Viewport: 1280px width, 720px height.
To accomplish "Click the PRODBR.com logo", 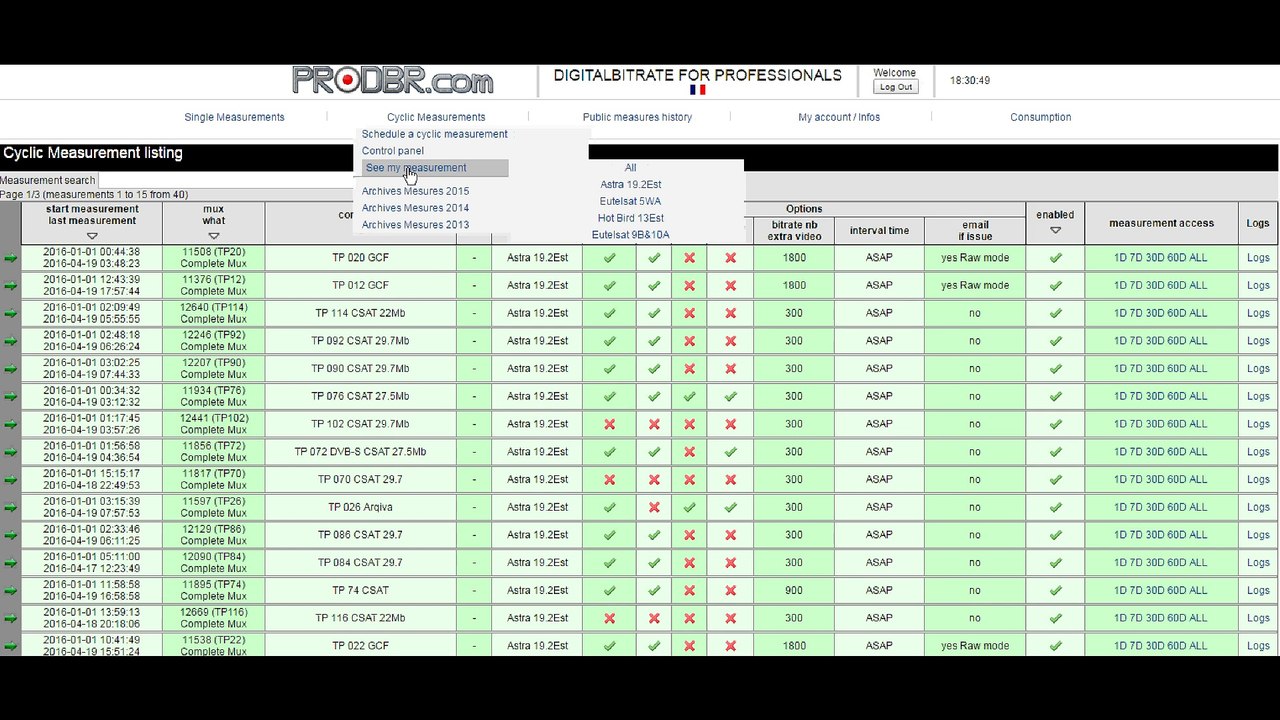I will [392, 80].
